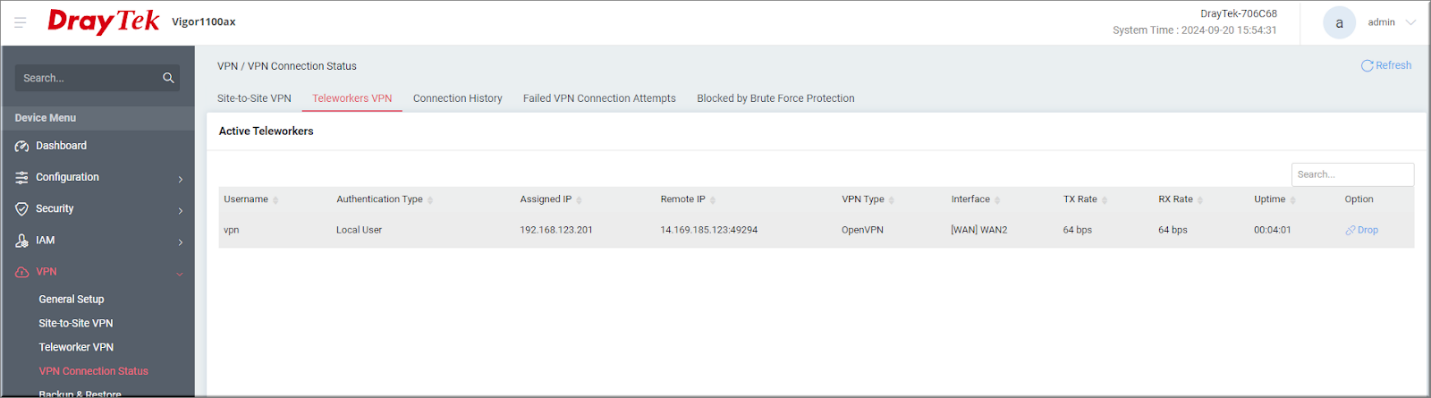Expand the Security menu chevron

pos(180,210)
